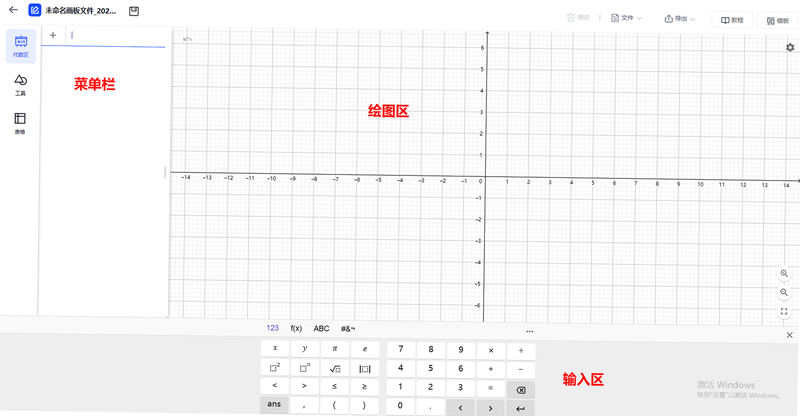The image size is (800, 416).
Task: Open the 模板 templates button
Action: click(x=778, y=20)
